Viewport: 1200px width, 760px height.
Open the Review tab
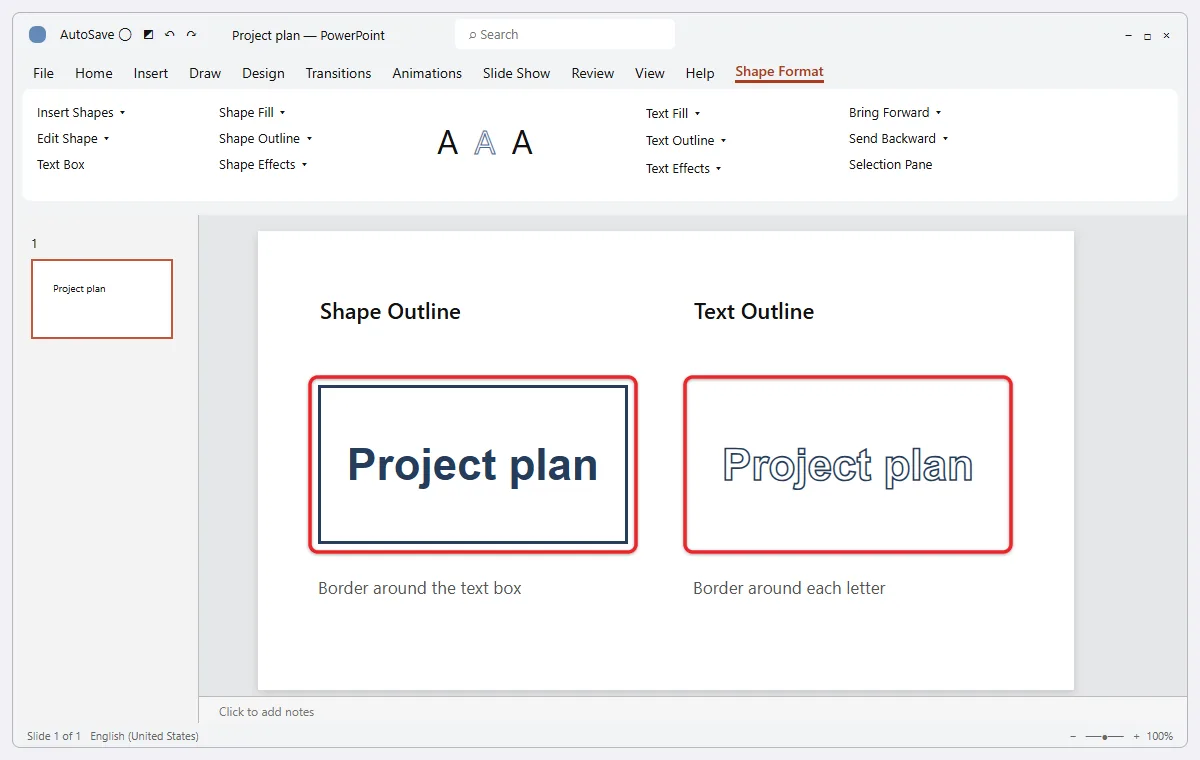click(x=593, y=73)
